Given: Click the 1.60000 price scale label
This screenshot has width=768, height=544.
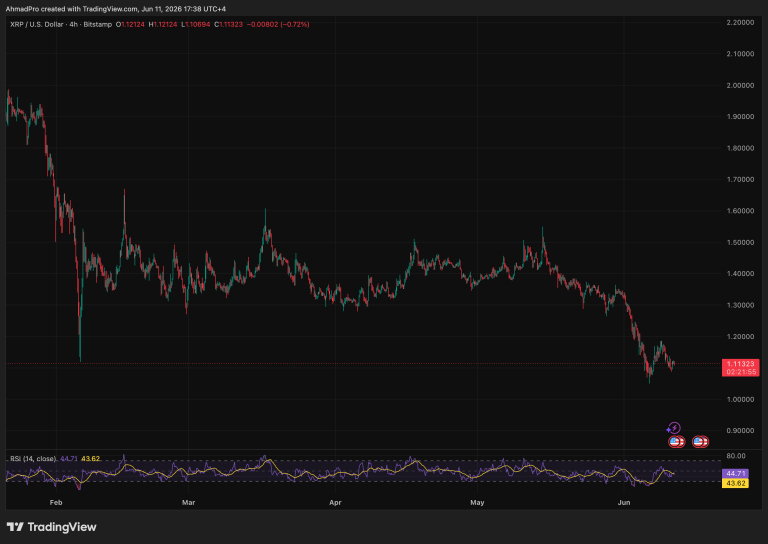Looking at the screenshot, I should point(740,211).
